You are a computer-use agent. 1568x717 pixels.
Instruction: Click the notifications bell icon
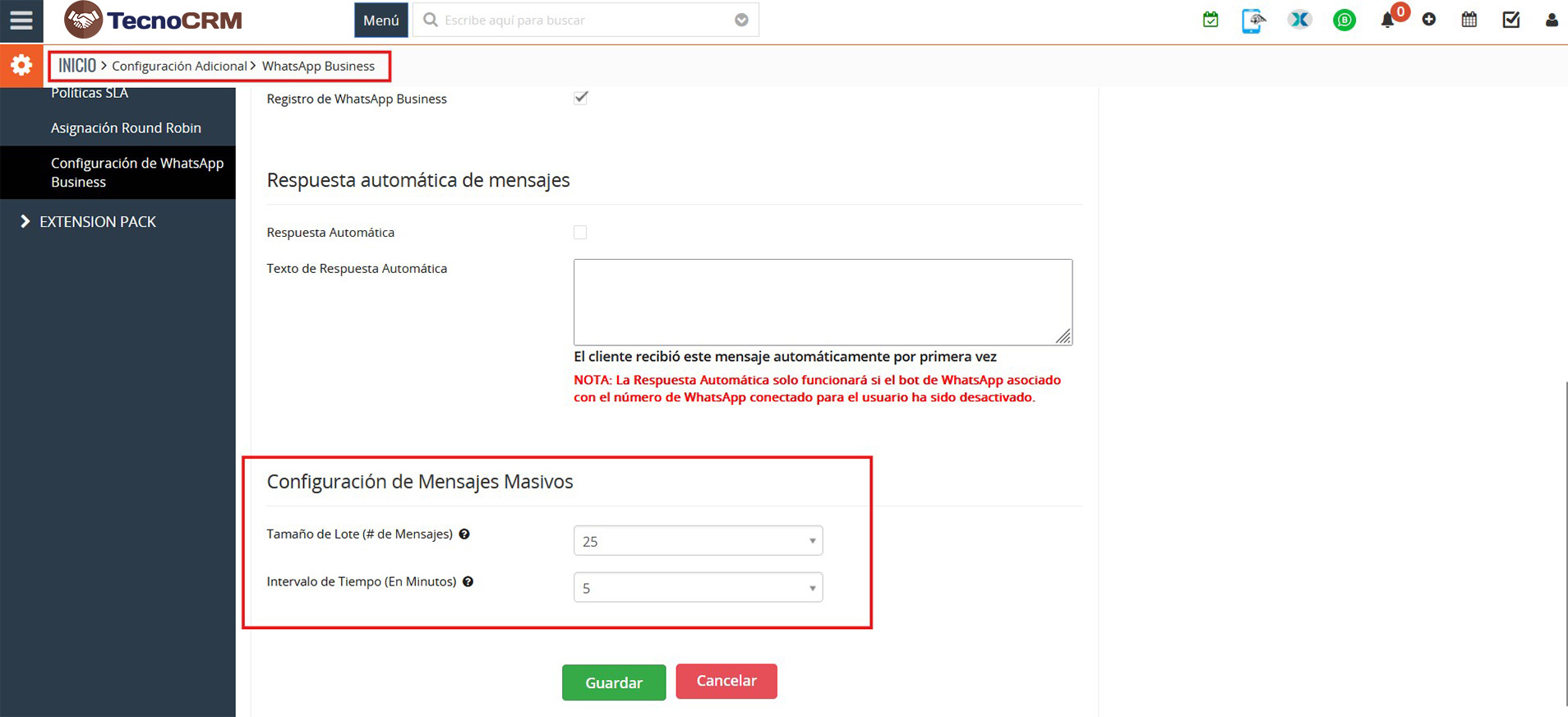coord(1387,21)
